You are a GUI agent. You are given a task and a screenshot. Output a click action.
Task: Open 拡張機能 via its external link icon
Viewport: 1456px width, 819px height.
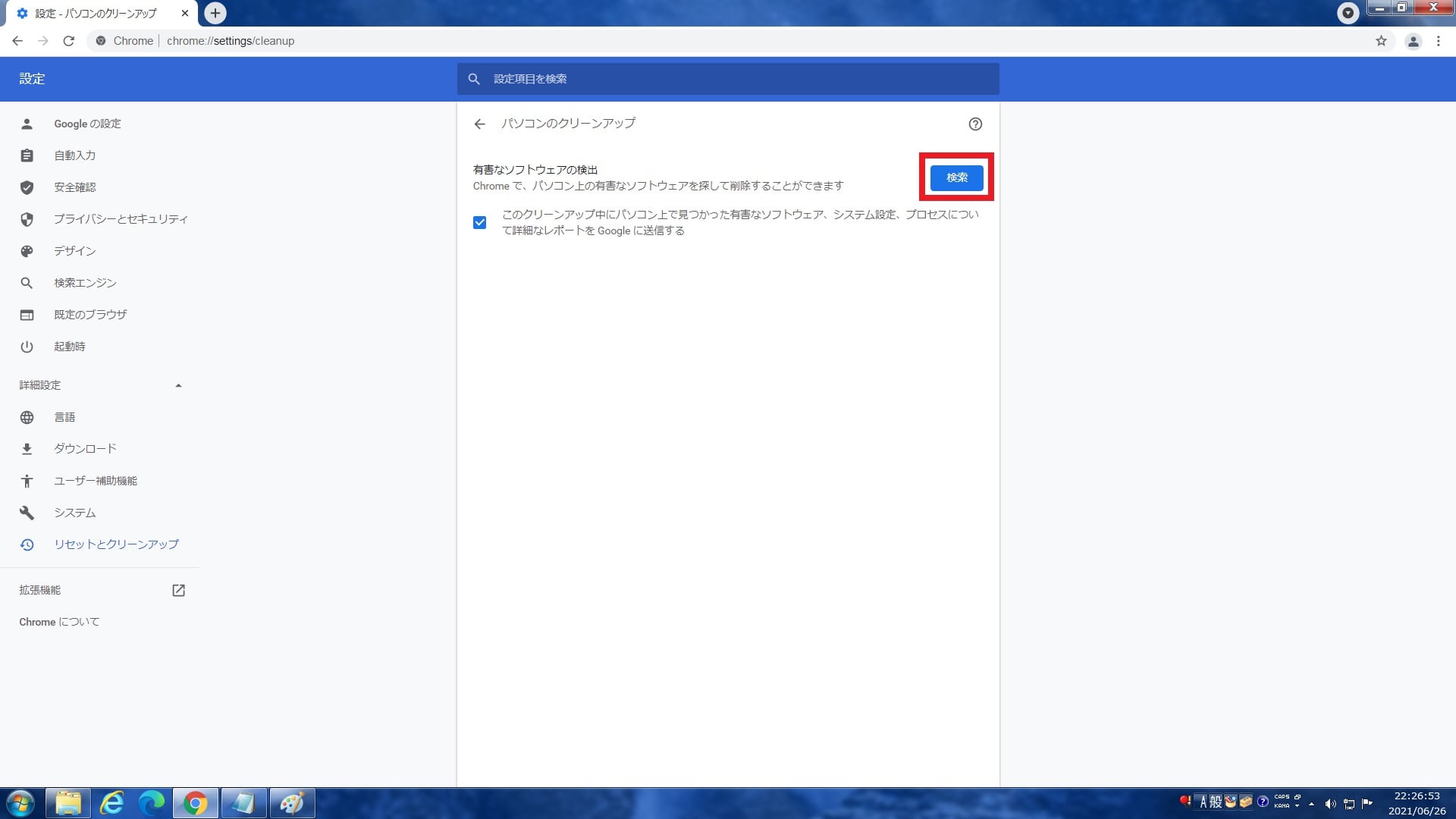click(179, 590)
